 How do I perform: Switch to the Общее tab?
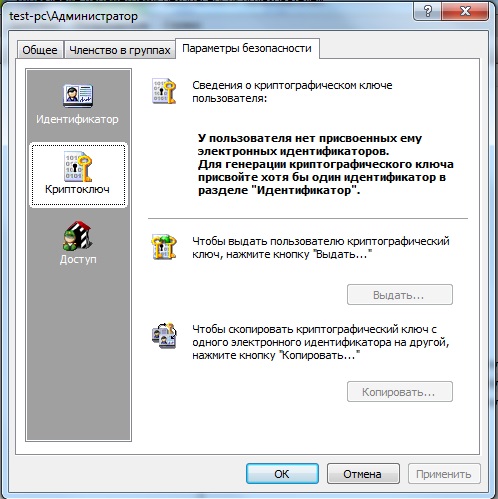pos(40,50)
